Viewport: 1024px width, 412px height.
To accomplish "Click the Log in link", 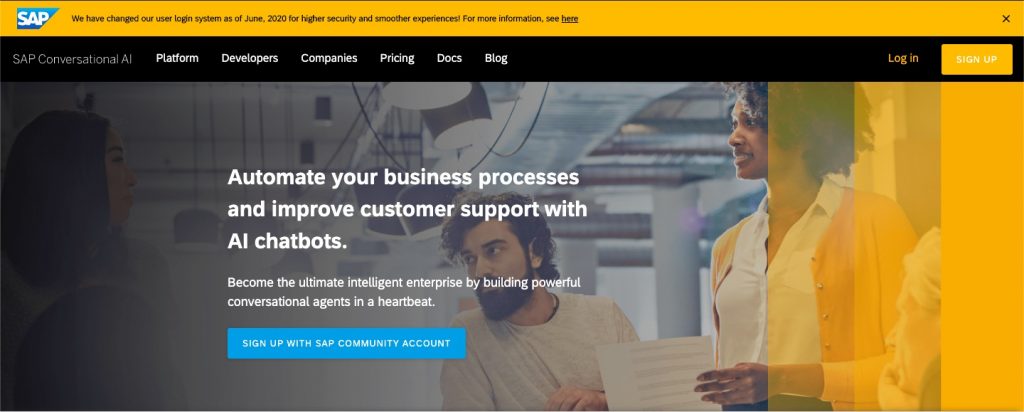I will pos(903,58).
